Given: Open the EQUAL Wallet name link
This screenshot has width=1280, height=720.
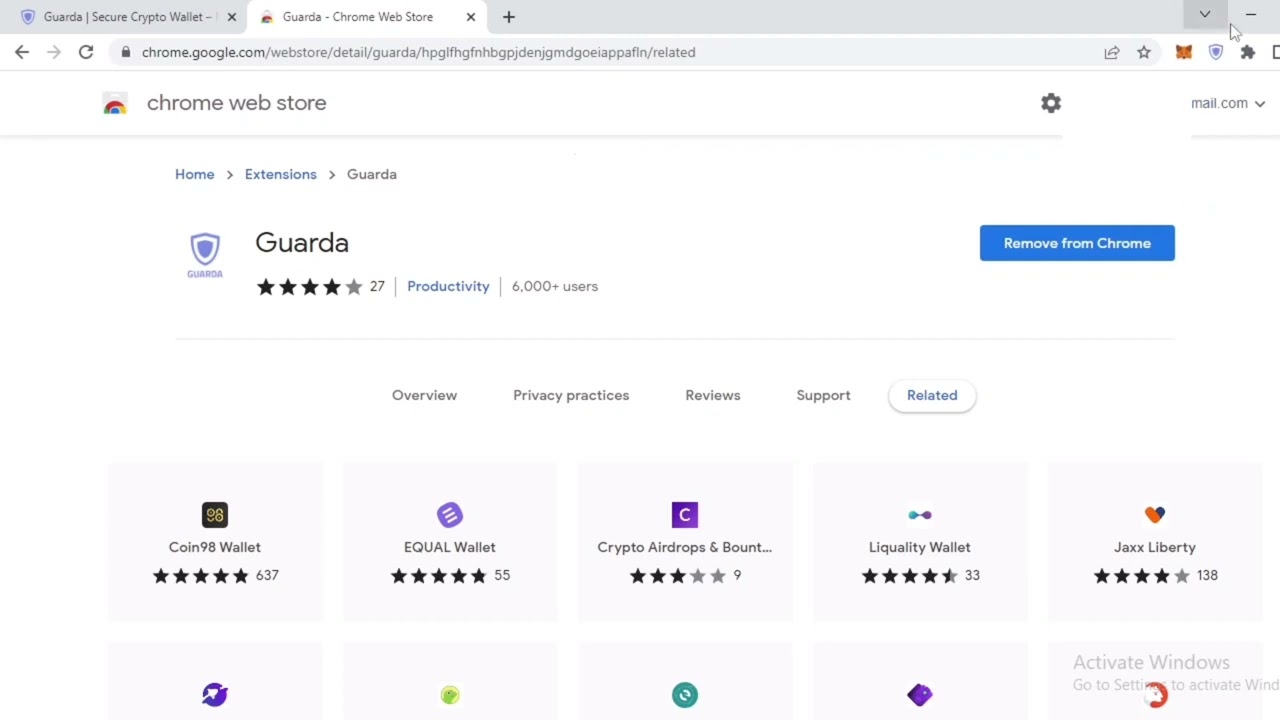Looking at the screenshot, I should (x=450, y=547).
